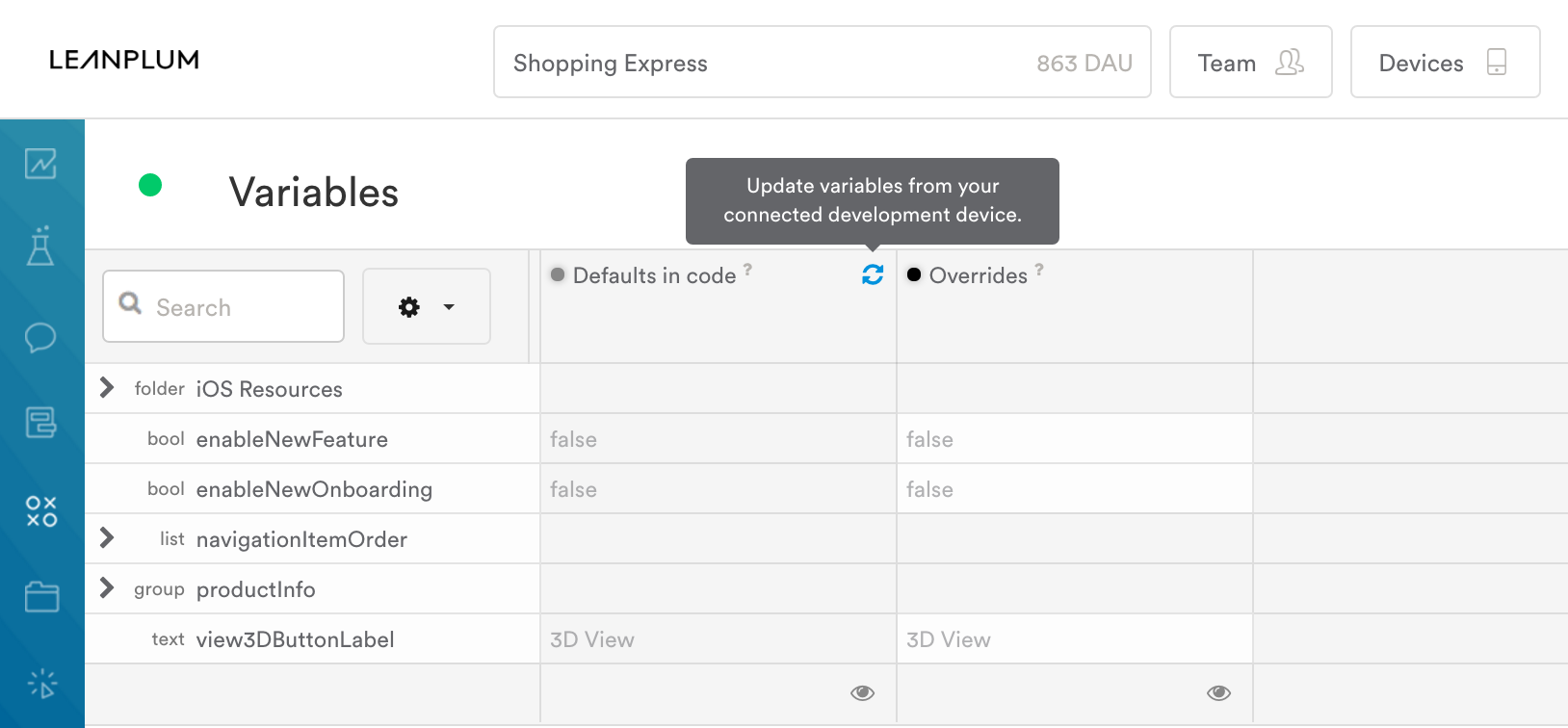Image resolution: width=1568 pixels, height=728 pixels.
Task: Open the Analytics chart icon in sidebar
Action: 40,164
